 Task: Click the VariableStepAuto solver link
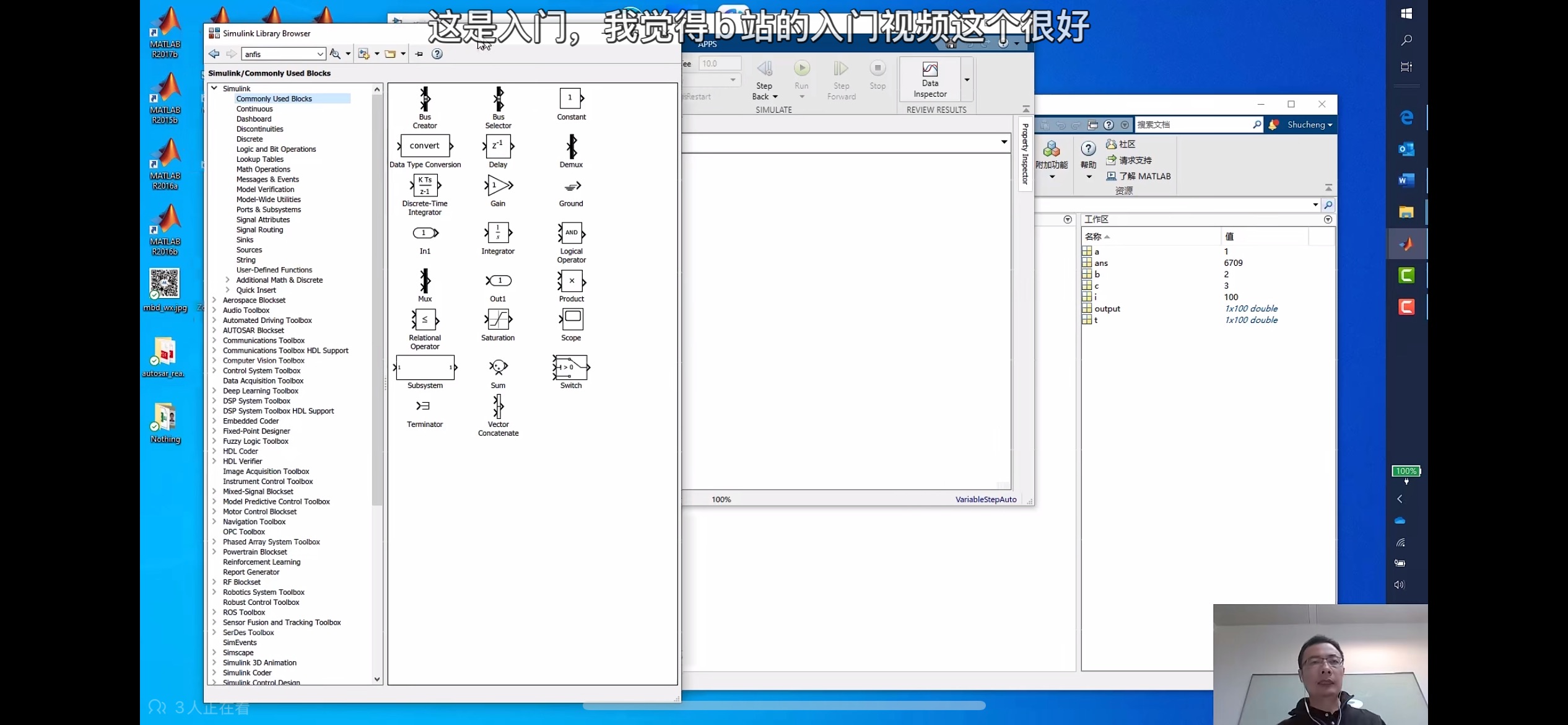click(985, 499)
